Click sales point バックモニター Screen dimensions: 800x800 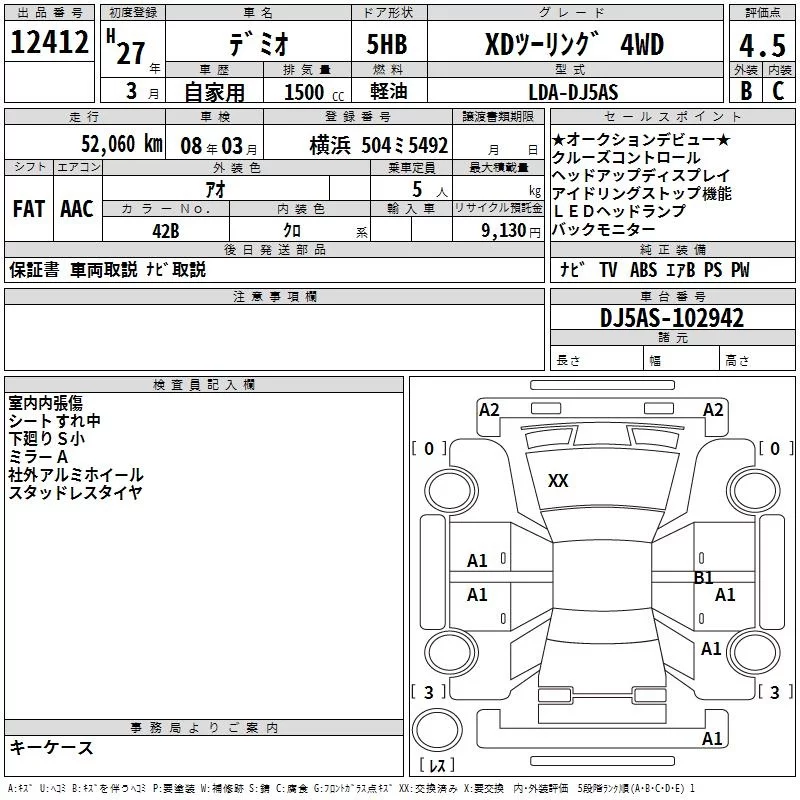point(603,230)
